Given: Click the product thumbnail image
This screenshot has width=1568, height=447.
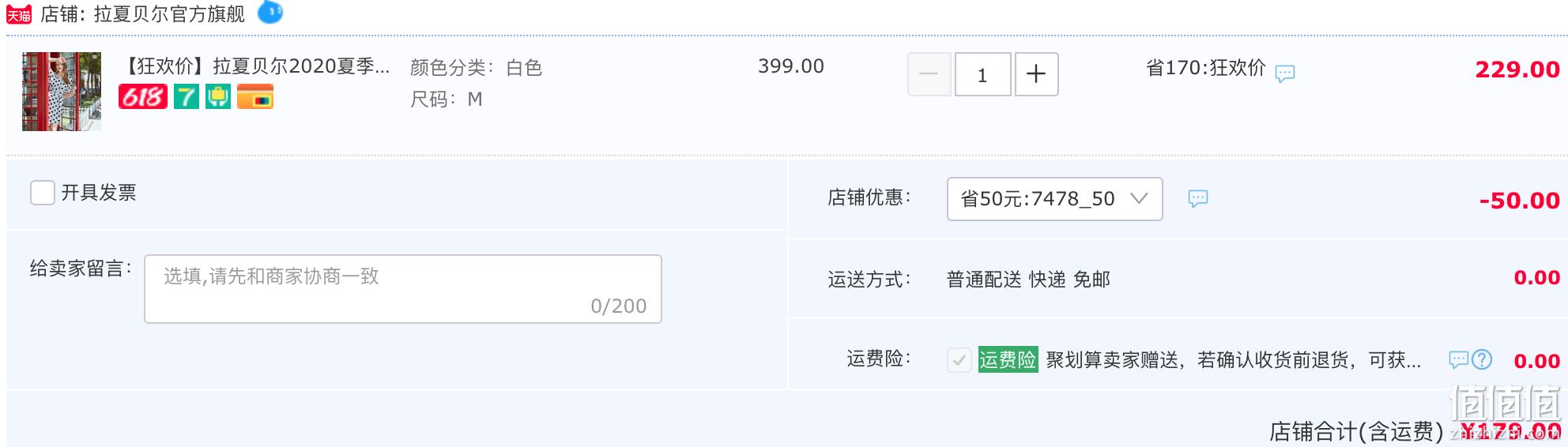Looking at the screenshot, I should 62,92.
